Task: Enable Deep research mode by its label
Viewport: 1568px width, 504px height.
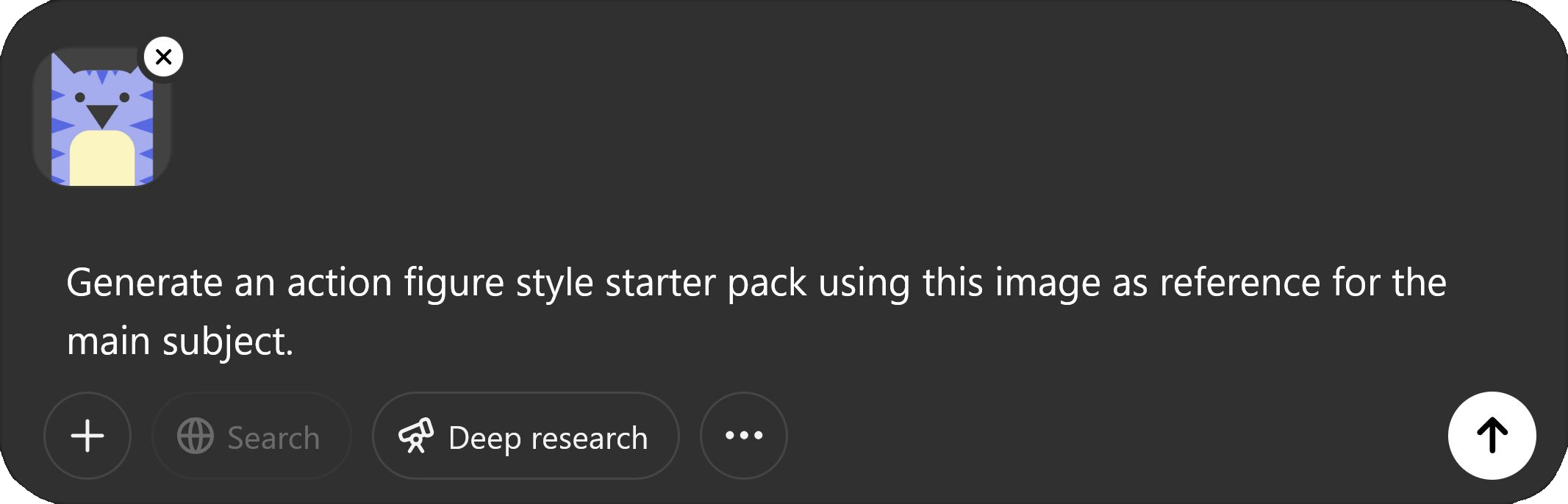Action: tap(548, 438)
